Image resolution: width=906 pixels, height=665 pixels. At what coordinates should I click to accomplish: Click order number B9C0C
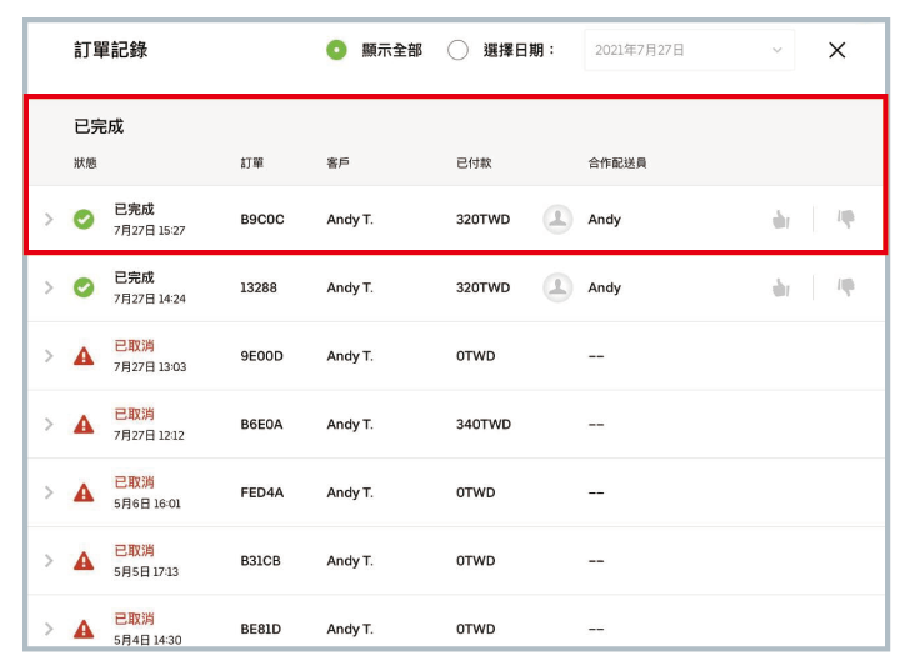262,220
